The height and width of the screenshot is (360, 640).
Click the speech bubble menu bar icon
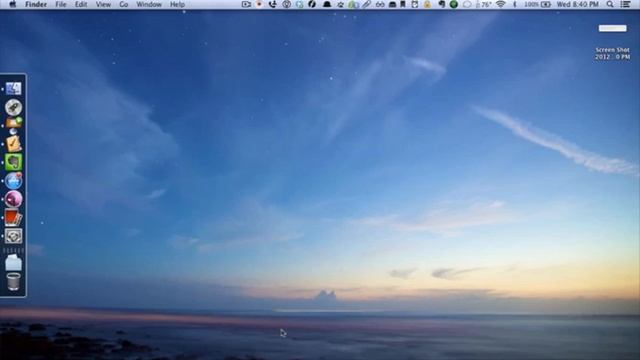467,4
